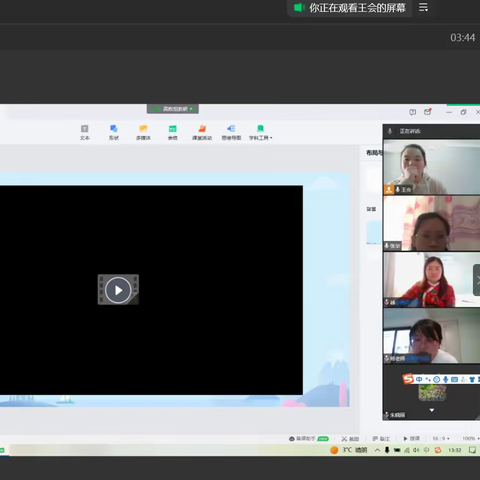The image size is (480, 480).
Task: Click the red Sogou tray icon
Action: tap(438, 450)
